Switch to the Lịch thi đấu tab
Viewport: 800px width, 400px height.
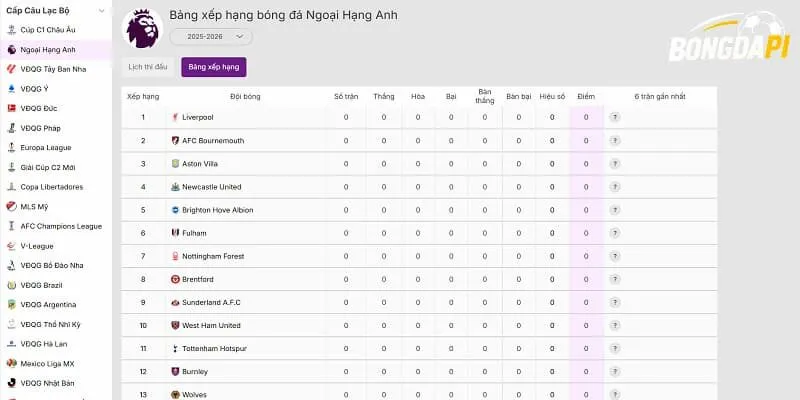148,67
